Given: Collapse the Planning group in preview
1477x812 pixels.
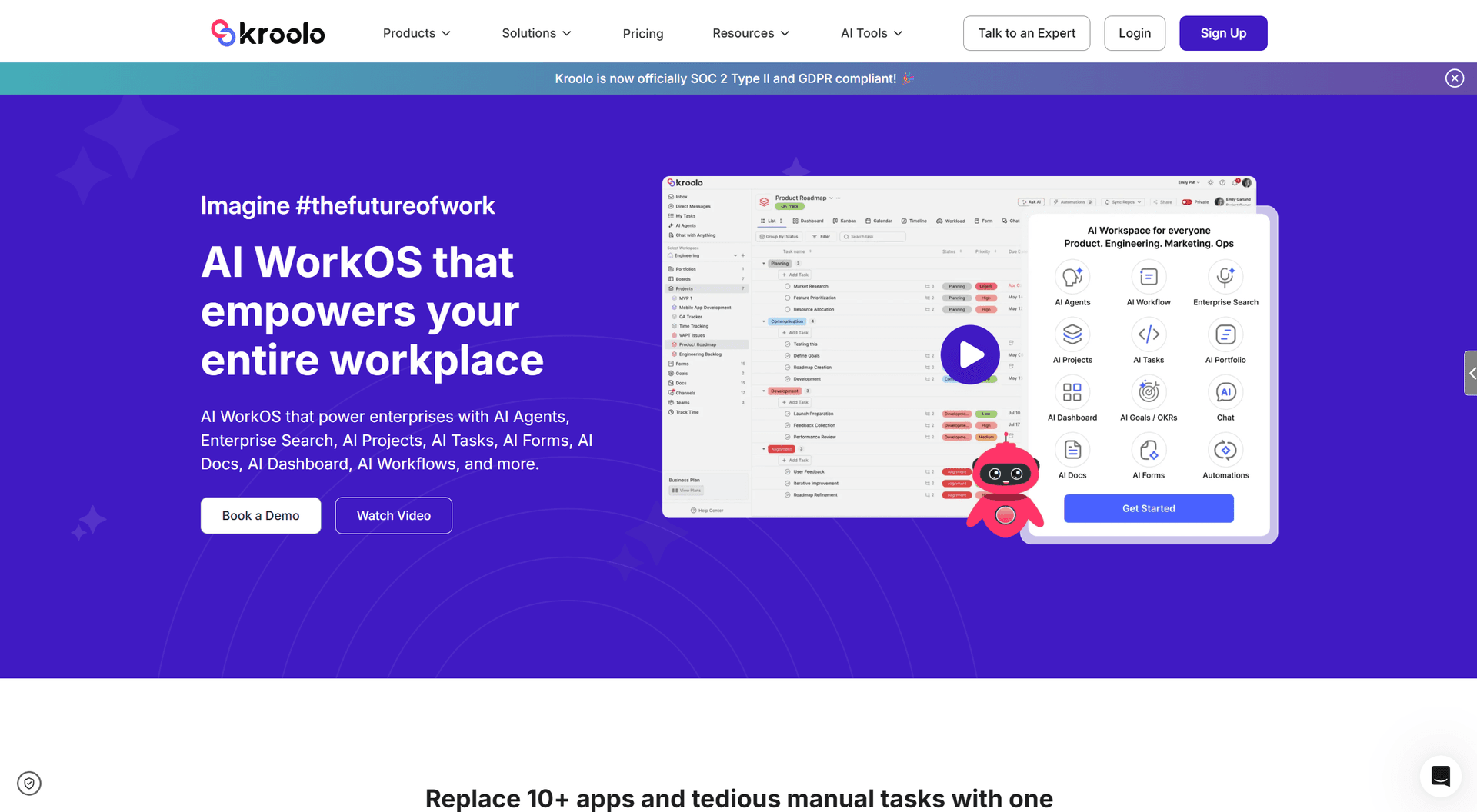Looking at the screenshot, I should coord(764,263).
